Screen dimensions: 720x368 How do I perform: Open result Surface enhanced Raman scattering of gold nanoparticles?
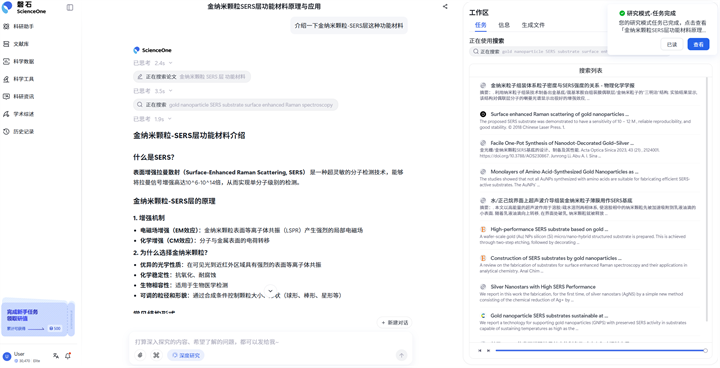[559, 114]
